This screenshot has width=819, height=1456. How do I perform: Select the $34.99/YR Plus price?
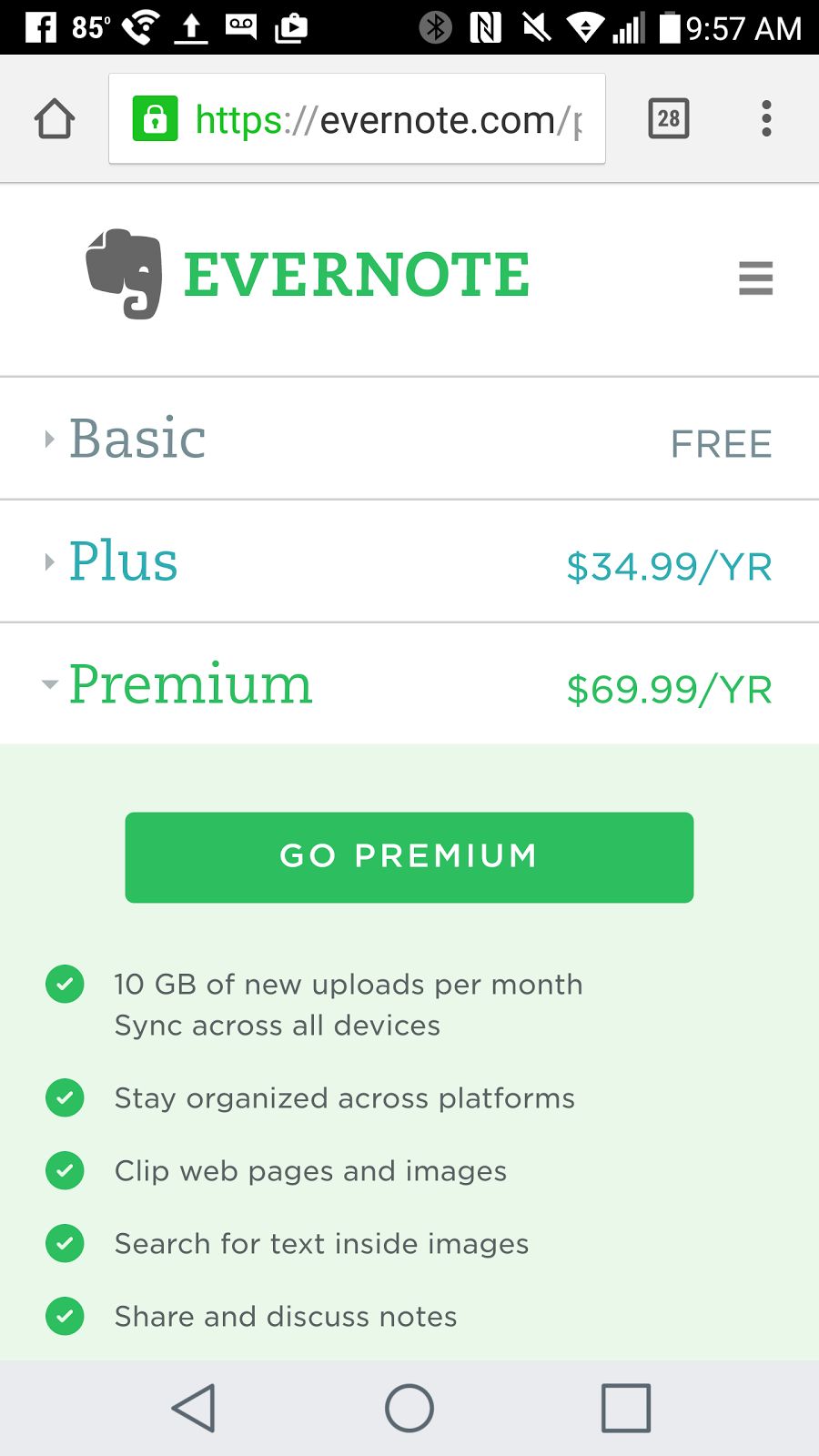(x=669, y=567)
